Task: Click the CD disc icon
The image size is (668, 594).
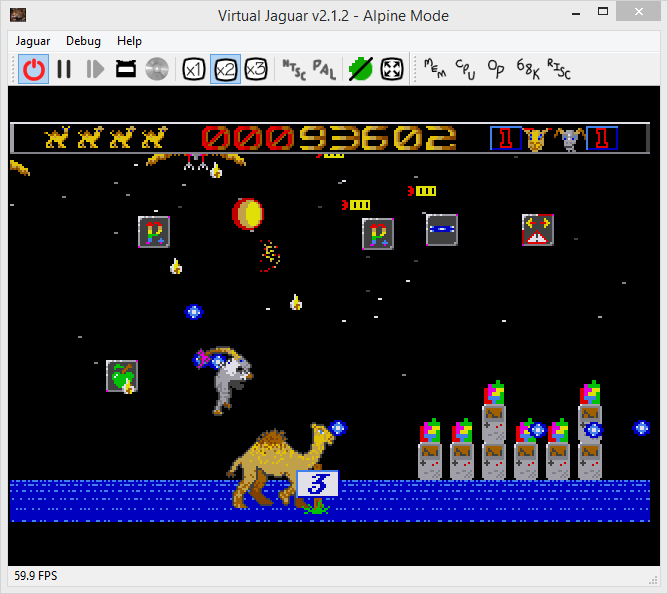Action: click(156, 69)
